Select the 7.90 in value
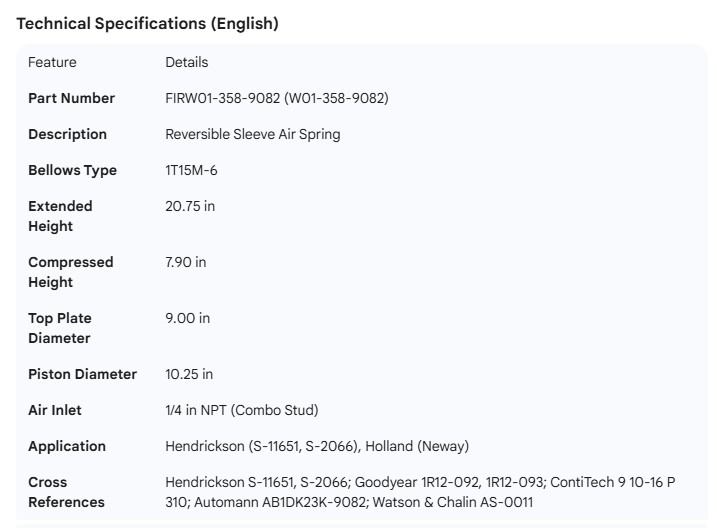The width and height of the screenshot is (717, 528). click(x=186, y=262)
